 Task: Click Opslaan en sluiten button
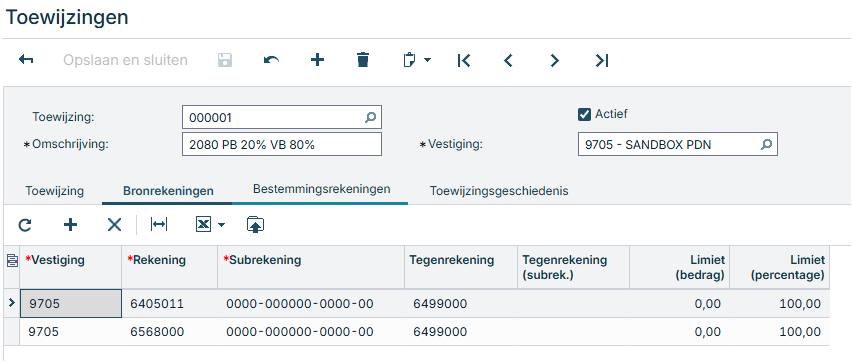point(126,60)
